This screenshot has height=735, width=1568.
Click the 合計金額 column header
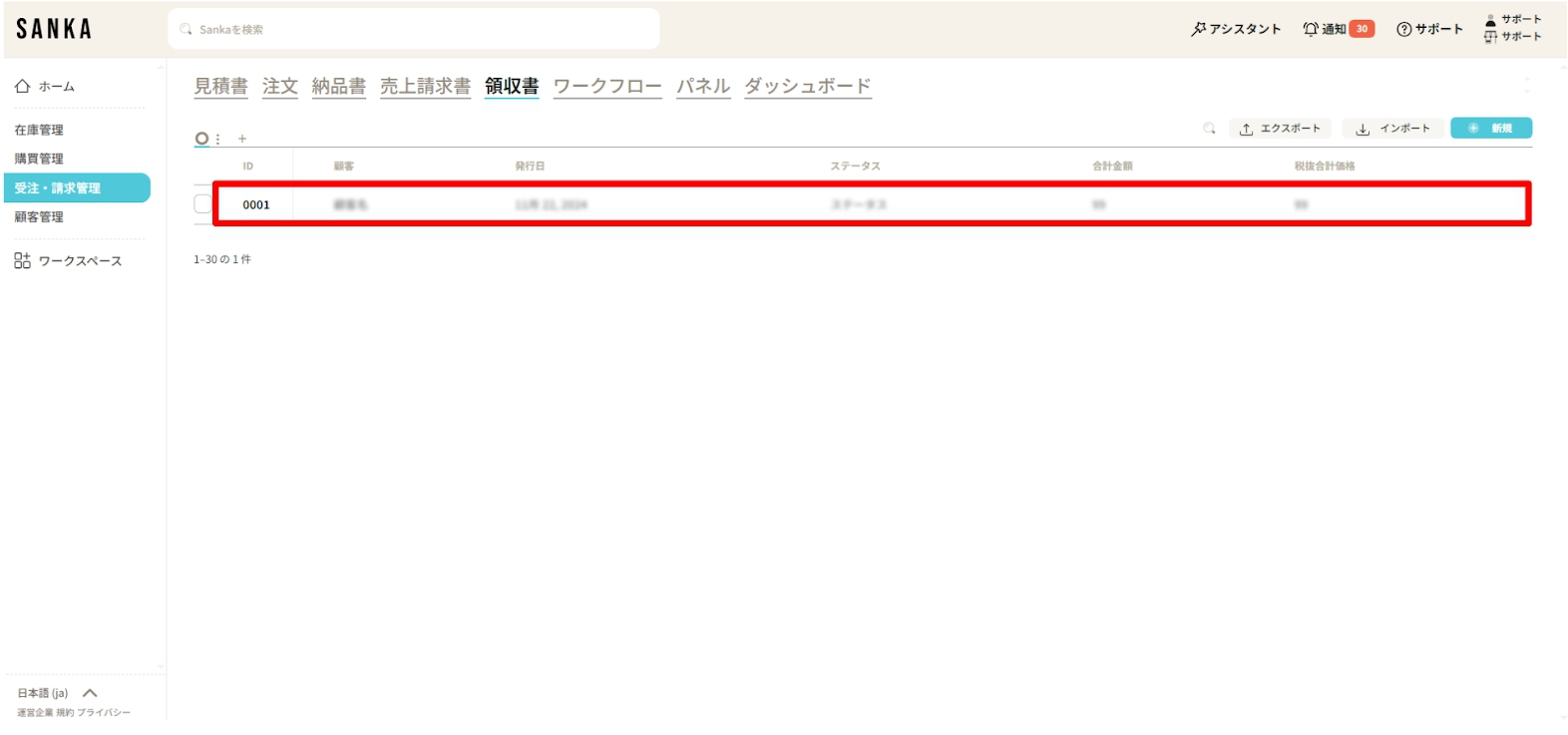[x=1112, y=167]
